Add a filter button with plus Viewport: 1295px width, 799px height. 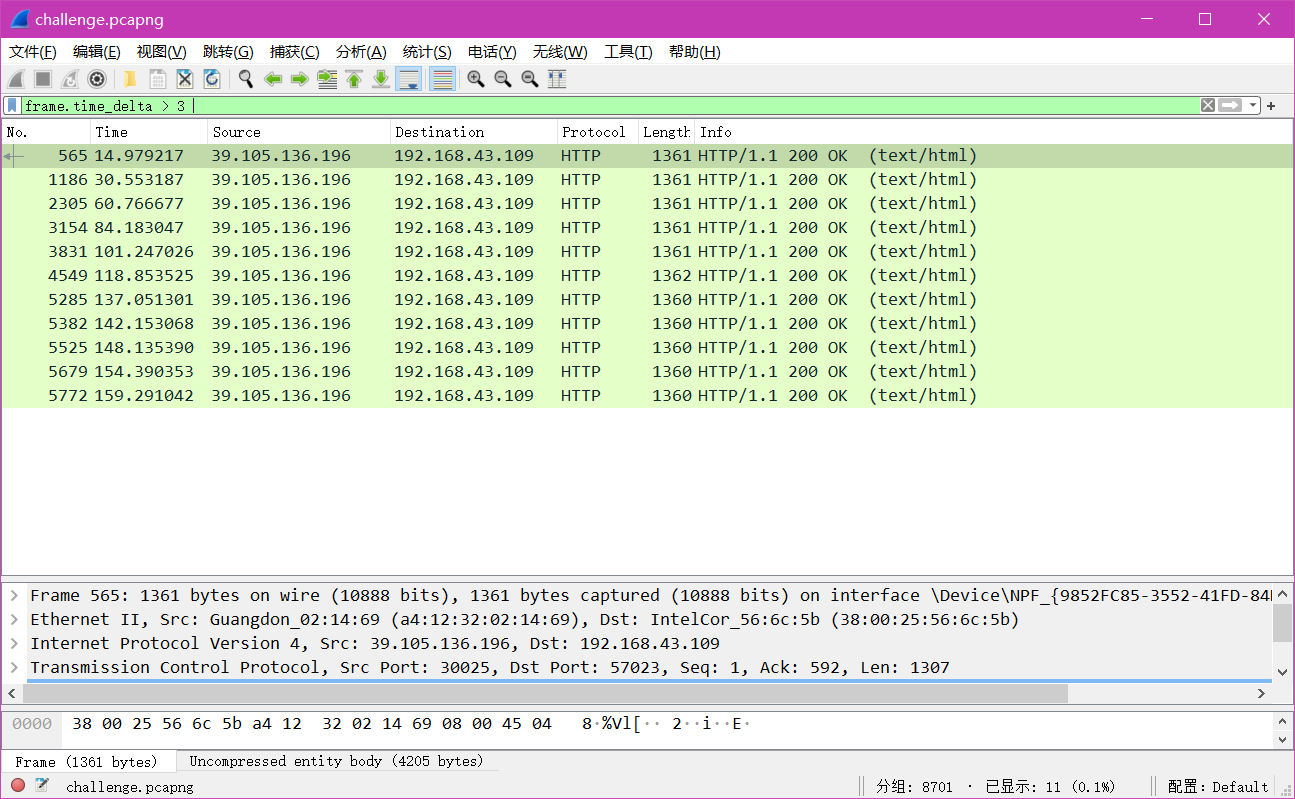tap(1272, 106)
